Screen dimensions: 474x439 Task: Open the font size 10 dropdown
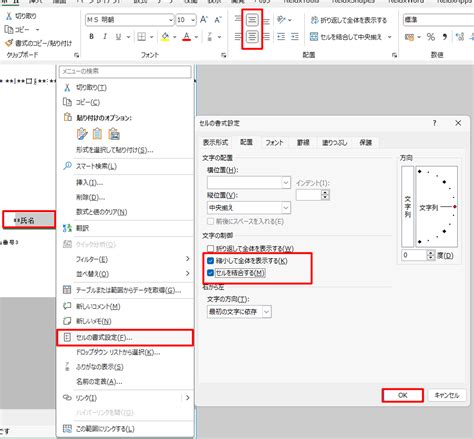[193, 20]
